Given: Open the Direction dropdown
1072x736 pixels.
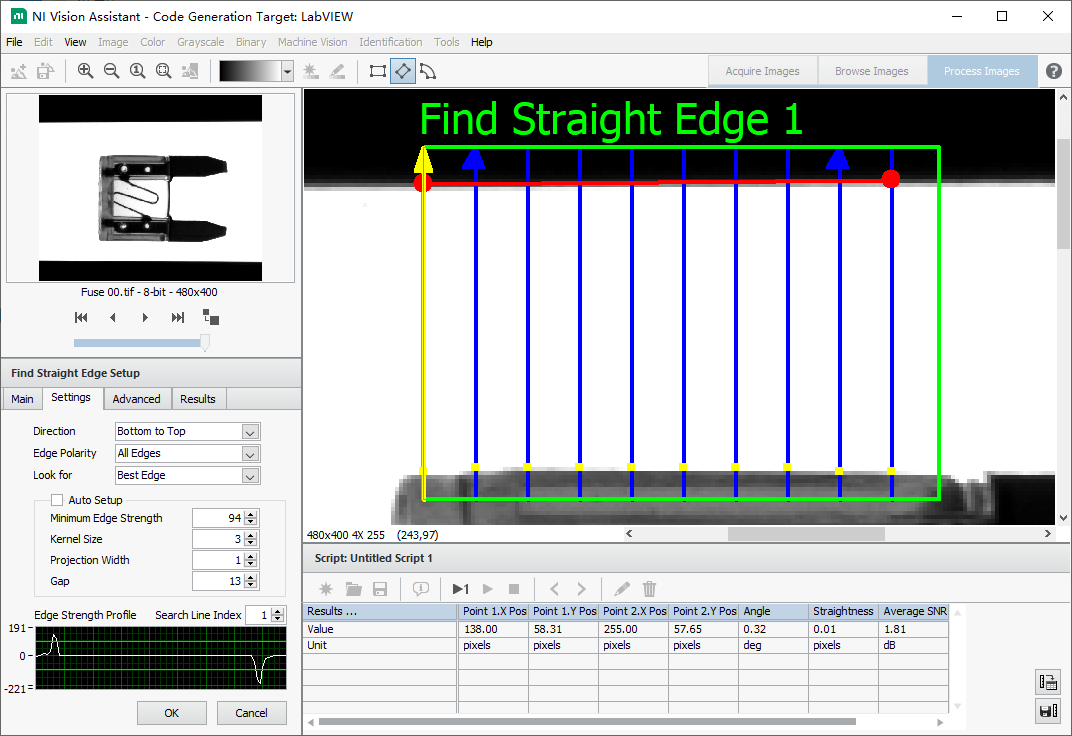Looking at the screenshot, I should [250, 432].
